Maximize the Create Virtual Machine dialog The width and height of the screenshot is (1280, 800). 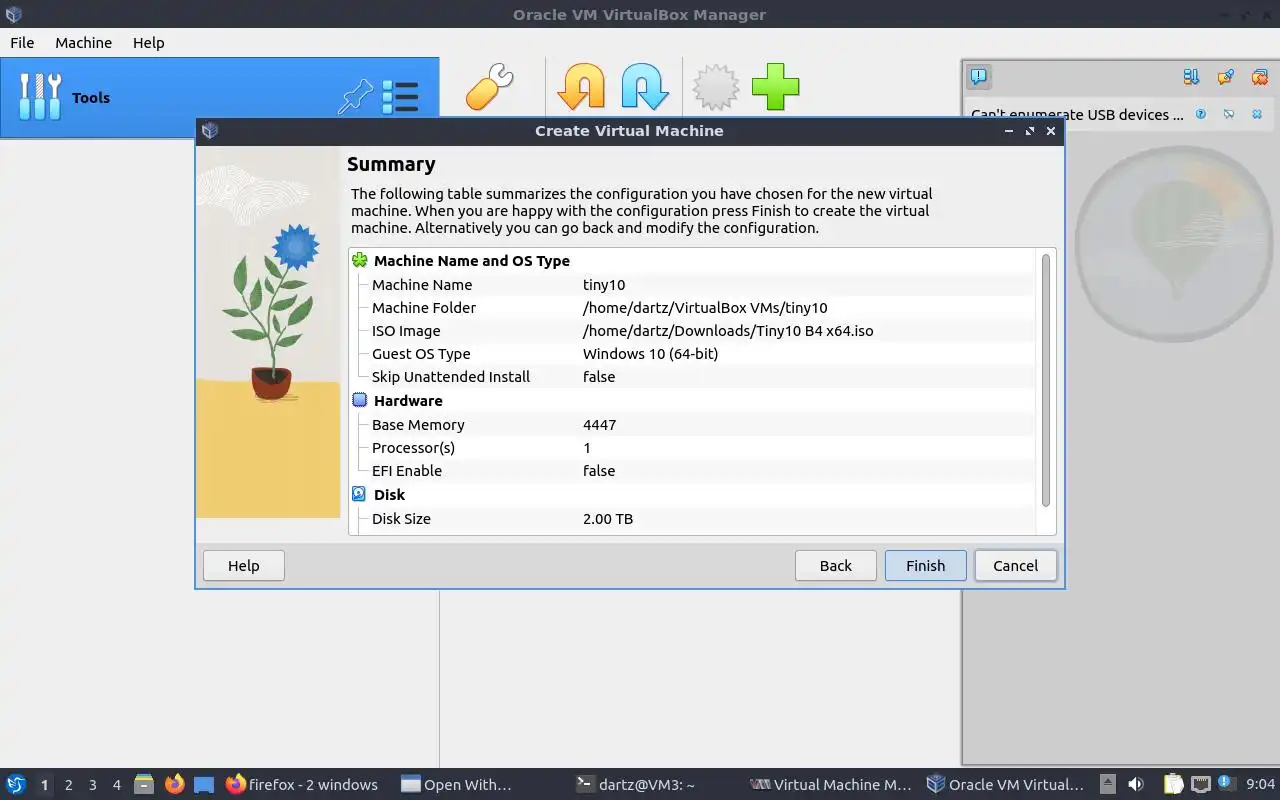pos(1030,131)
